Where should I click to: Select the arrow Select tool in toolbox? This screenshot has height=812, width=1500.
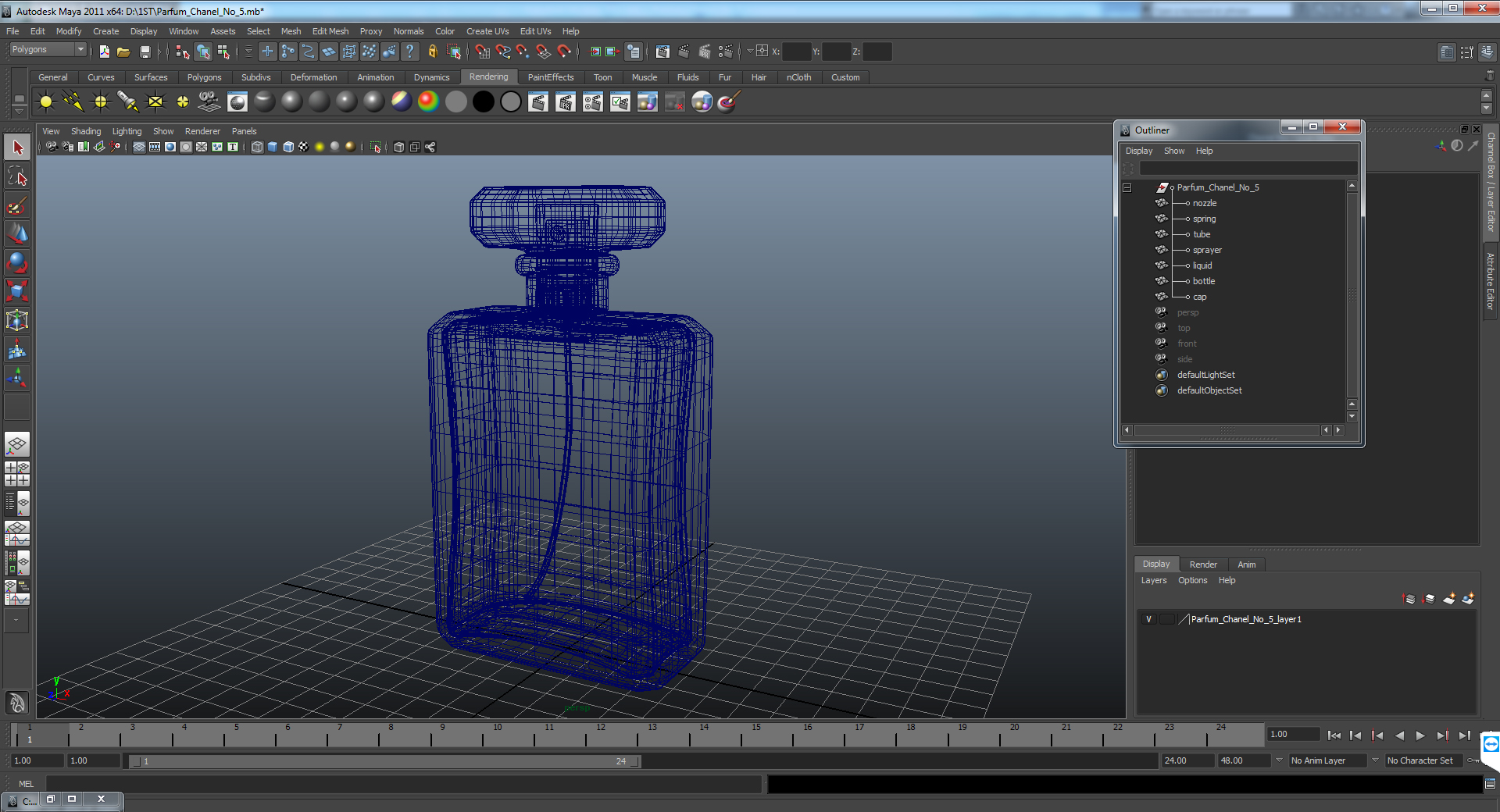[x=17, y=147]
